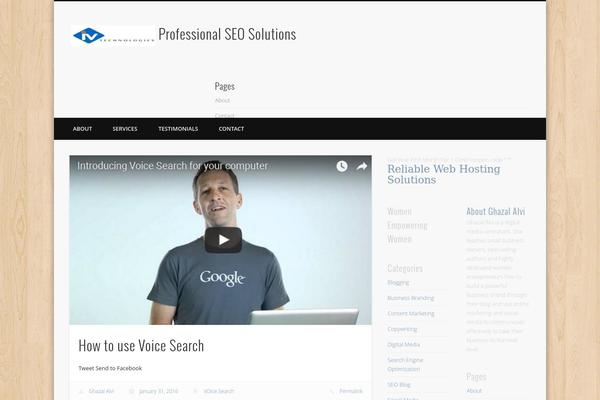Click the About link in sidebar Pages
This screenshot has width=600, height=400.
(474, 391)
